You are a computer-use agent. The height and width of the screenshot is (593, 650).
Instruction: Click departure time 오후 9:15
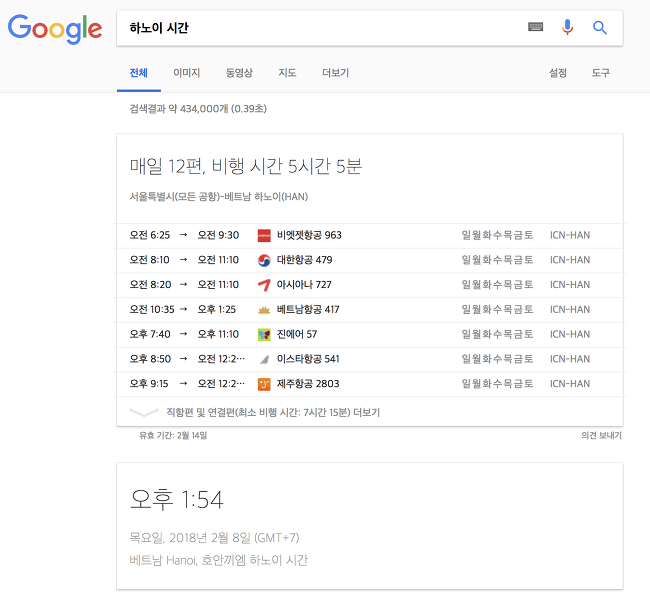point(149,384)
